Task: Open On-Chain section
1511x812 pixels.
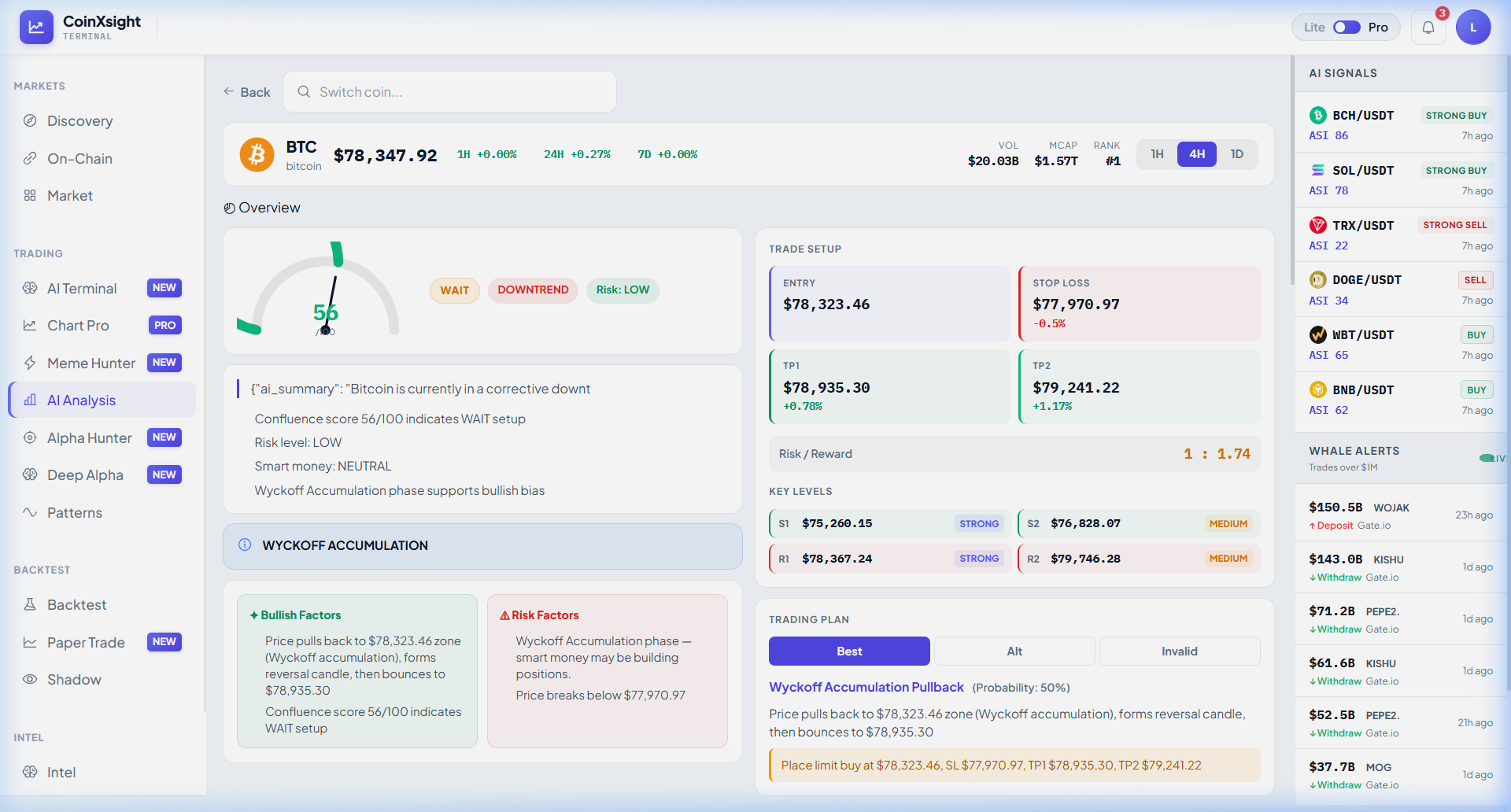Action: [x=102, y=158]
